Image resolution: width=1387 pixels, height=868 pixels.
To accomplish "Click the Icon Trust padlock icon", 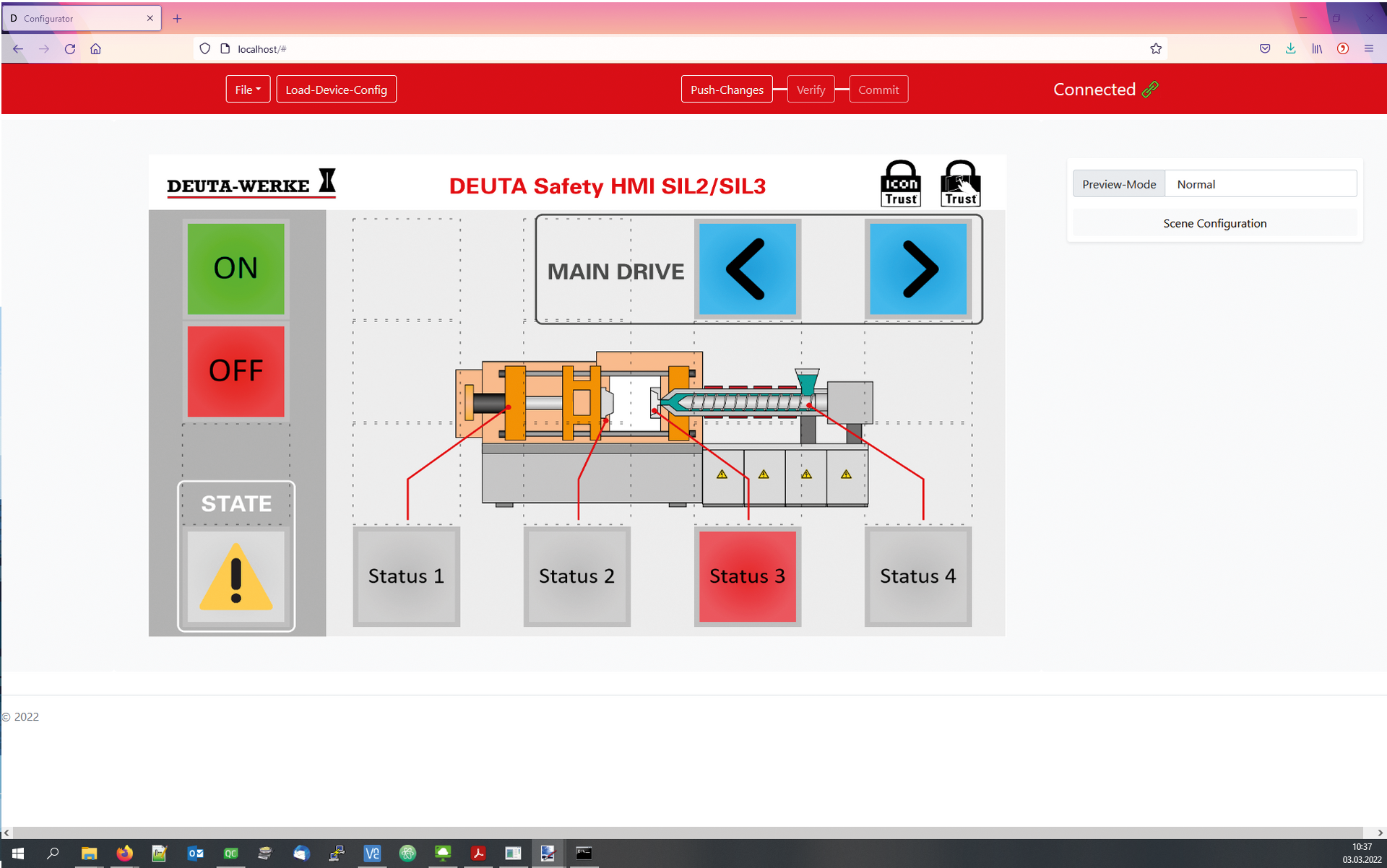I will pyautogui.click(x=900, y=183).
